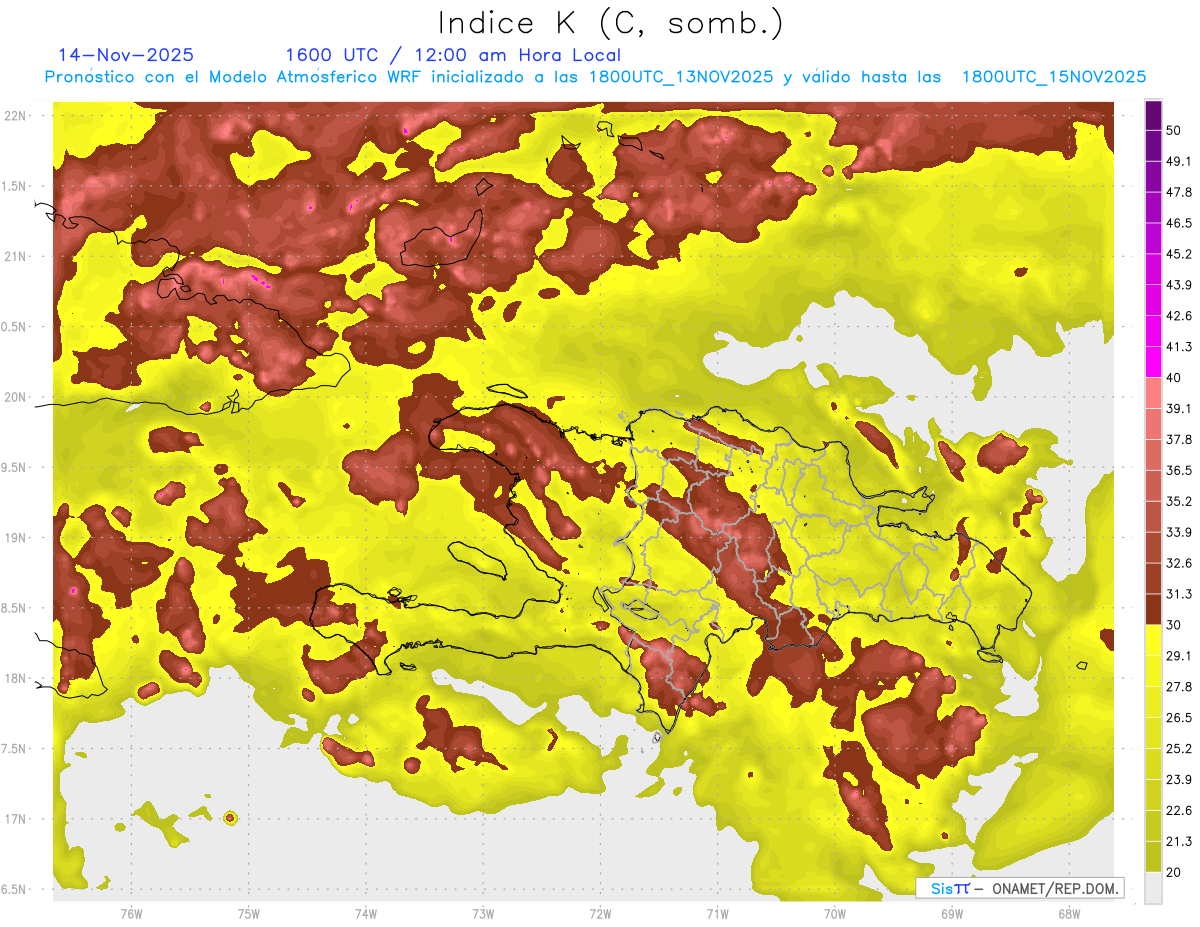Viewport: 1200px width, 927px height.
Task: Click the 'SisTT - ONAMET/REP.DOM.' credit label
Action: 1020,888
